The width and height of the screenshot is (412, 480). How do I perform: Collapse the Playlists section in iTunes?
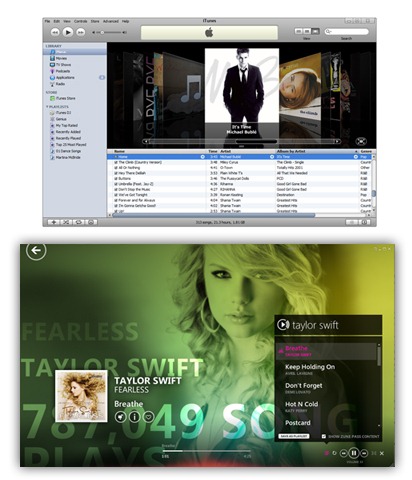click(x=47, y=107)
